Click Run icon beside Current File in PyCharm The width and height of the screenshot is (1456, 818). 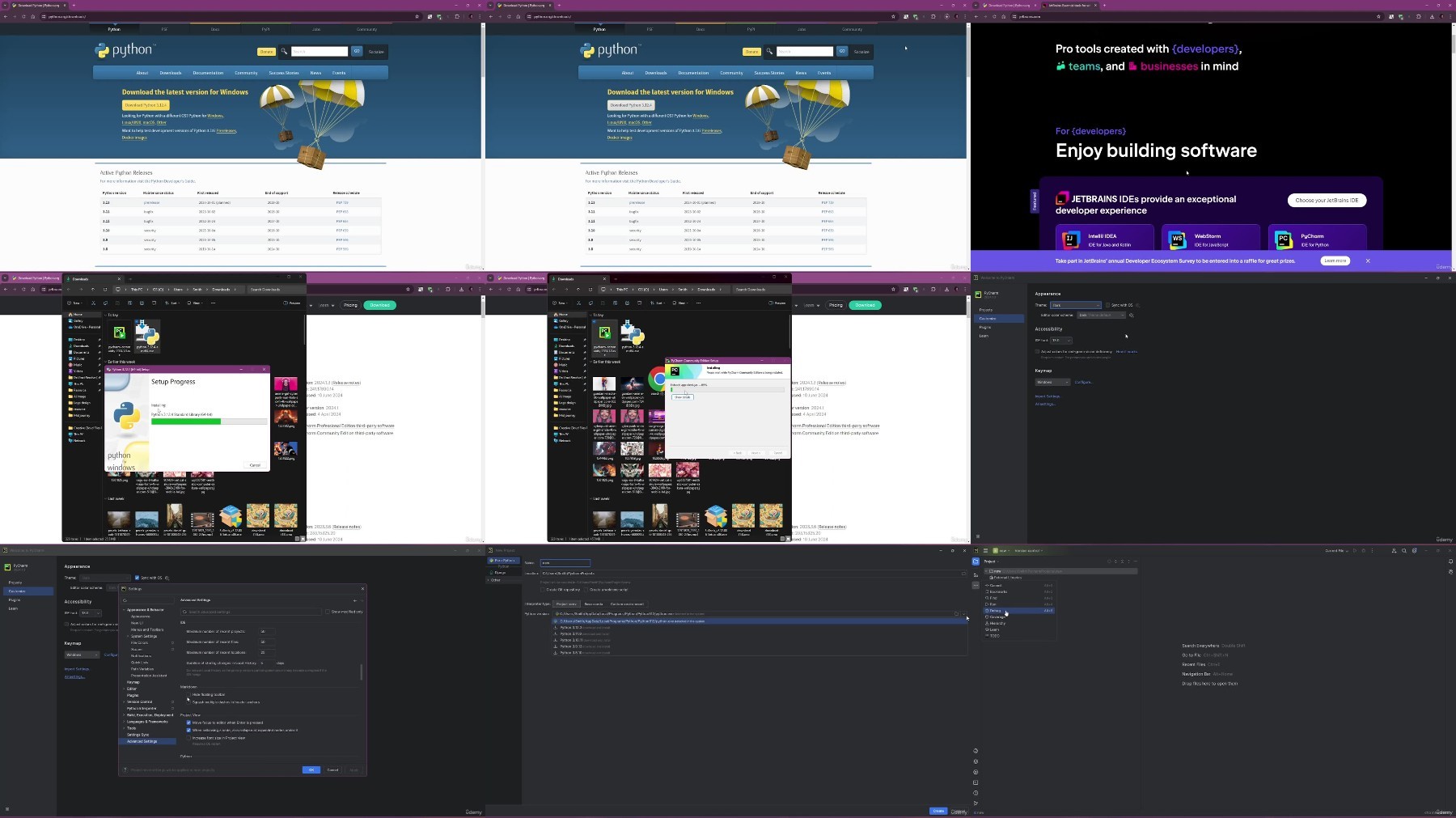[1355, 550]
